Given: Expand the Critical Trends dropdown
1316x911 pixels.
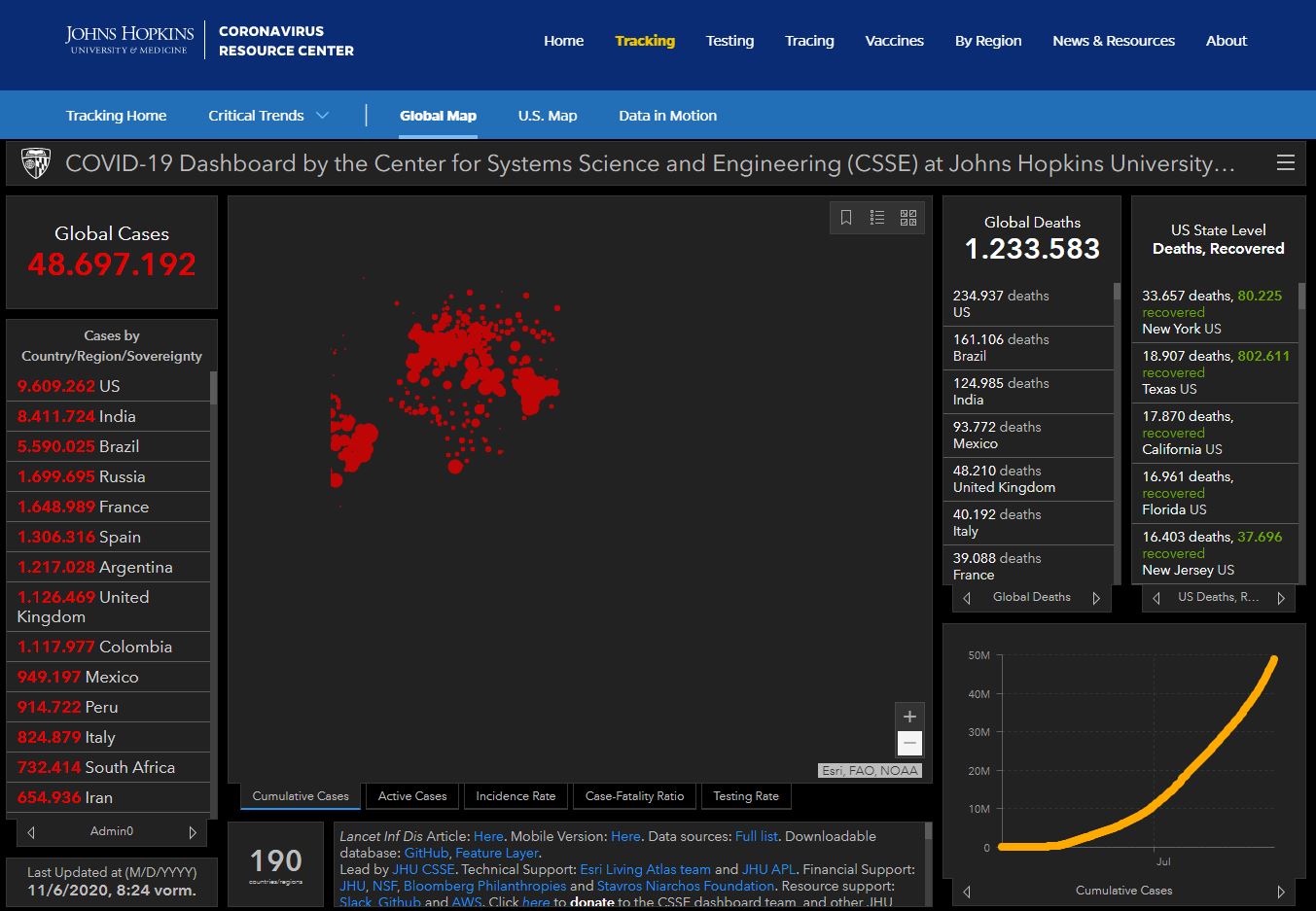Looking at the screenshot, I should pos(268,116).
